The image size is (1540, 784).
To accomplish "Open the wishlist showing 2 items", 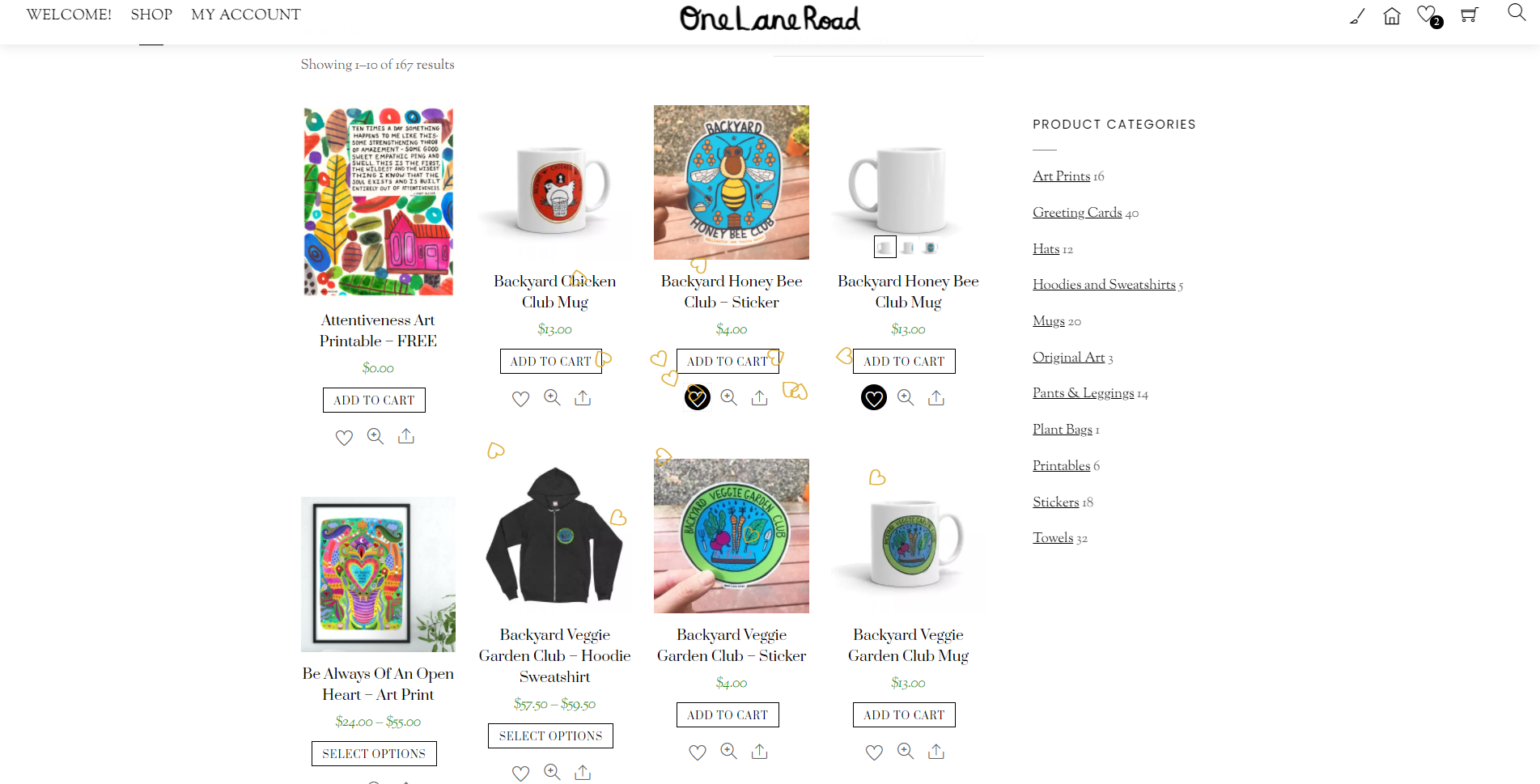I will pyautogui.click(x=1426, y=15).
